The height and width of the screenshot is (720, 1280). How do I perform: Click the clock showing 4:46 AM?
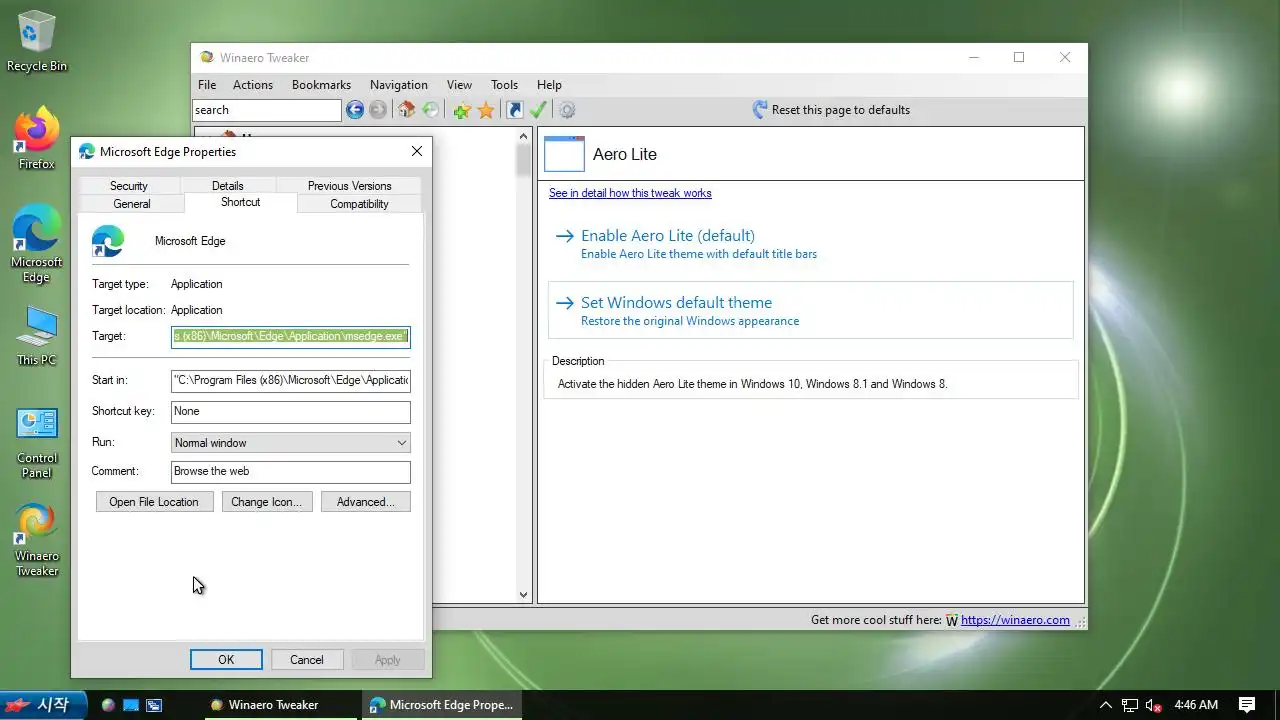(x=1196, y=705)
